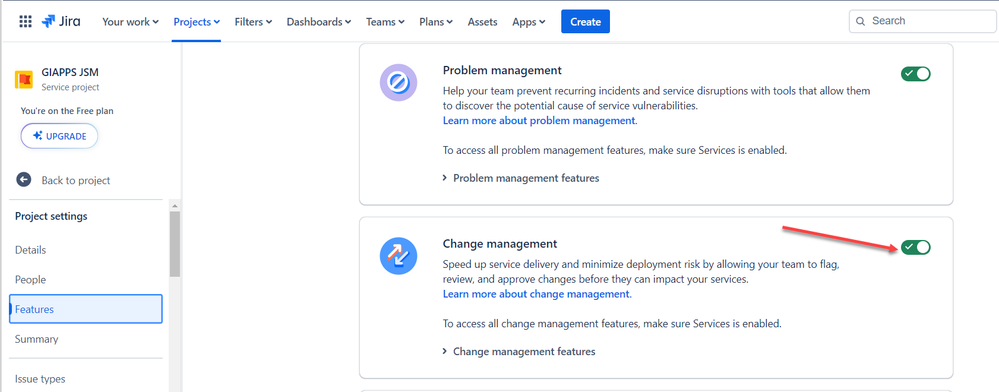Click the Jira logo
Viewport: 999px width, 392px height.
pos(61,21)
